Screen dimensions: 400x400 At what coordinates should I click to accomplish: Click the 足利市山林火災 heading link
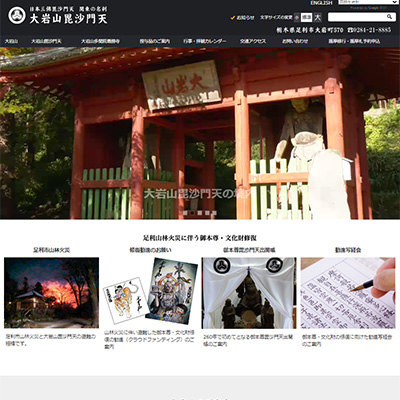51,250
